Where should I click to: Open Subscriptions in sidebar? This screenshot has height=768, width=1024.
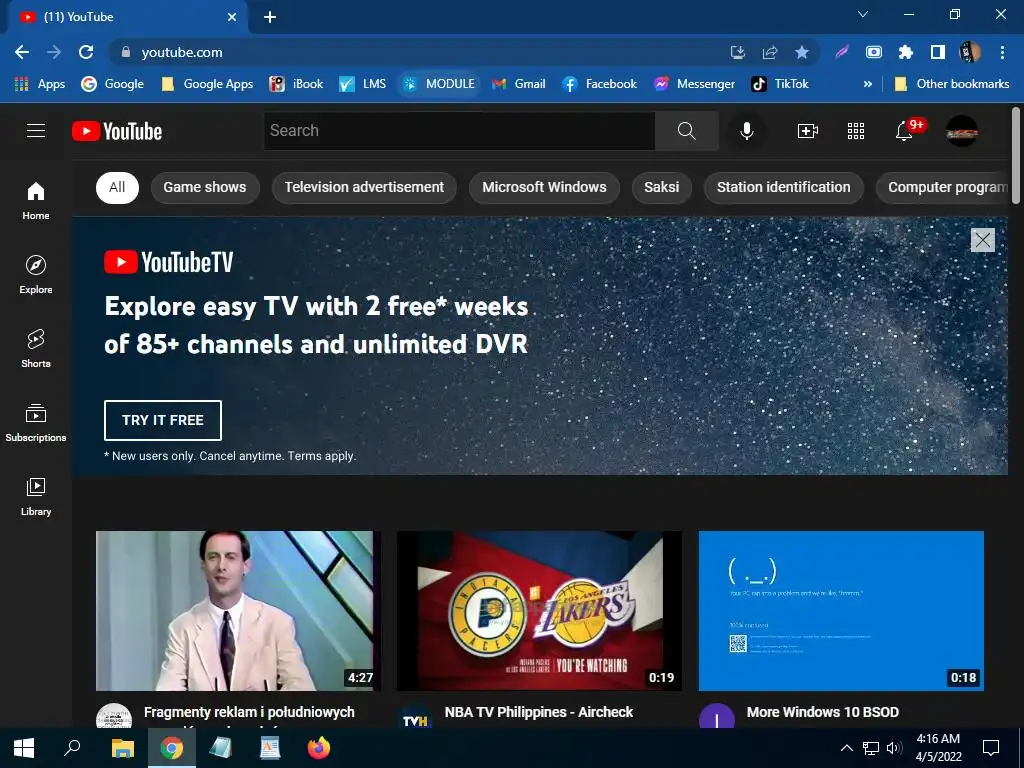36,423
